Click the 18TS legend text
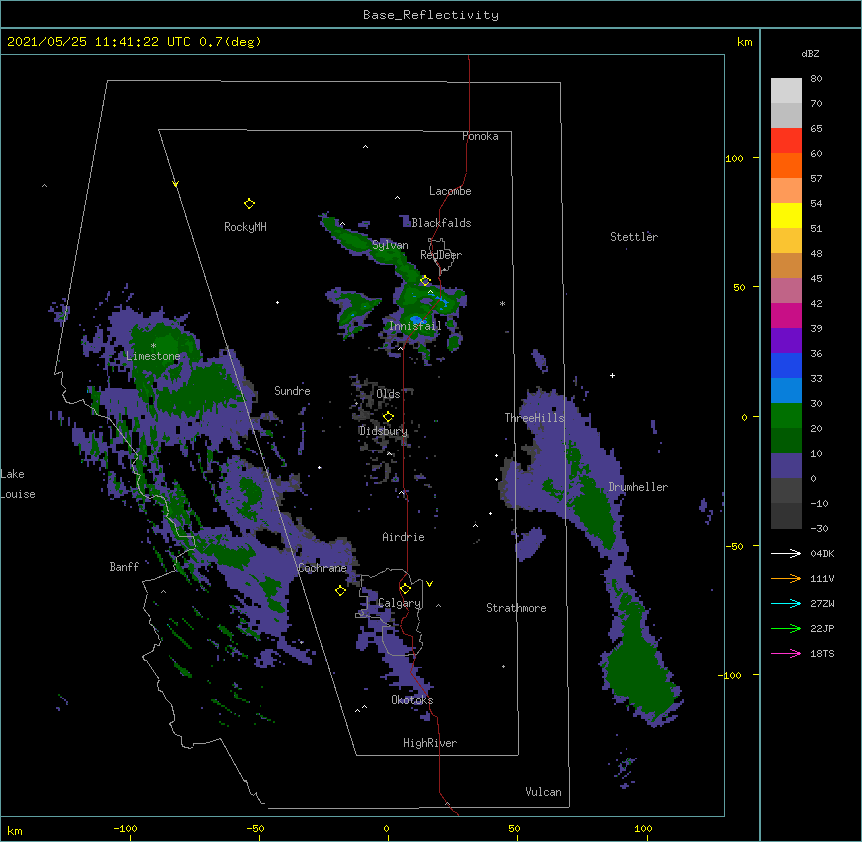Viewport: 862px width, 842px height. coord(822,653)
